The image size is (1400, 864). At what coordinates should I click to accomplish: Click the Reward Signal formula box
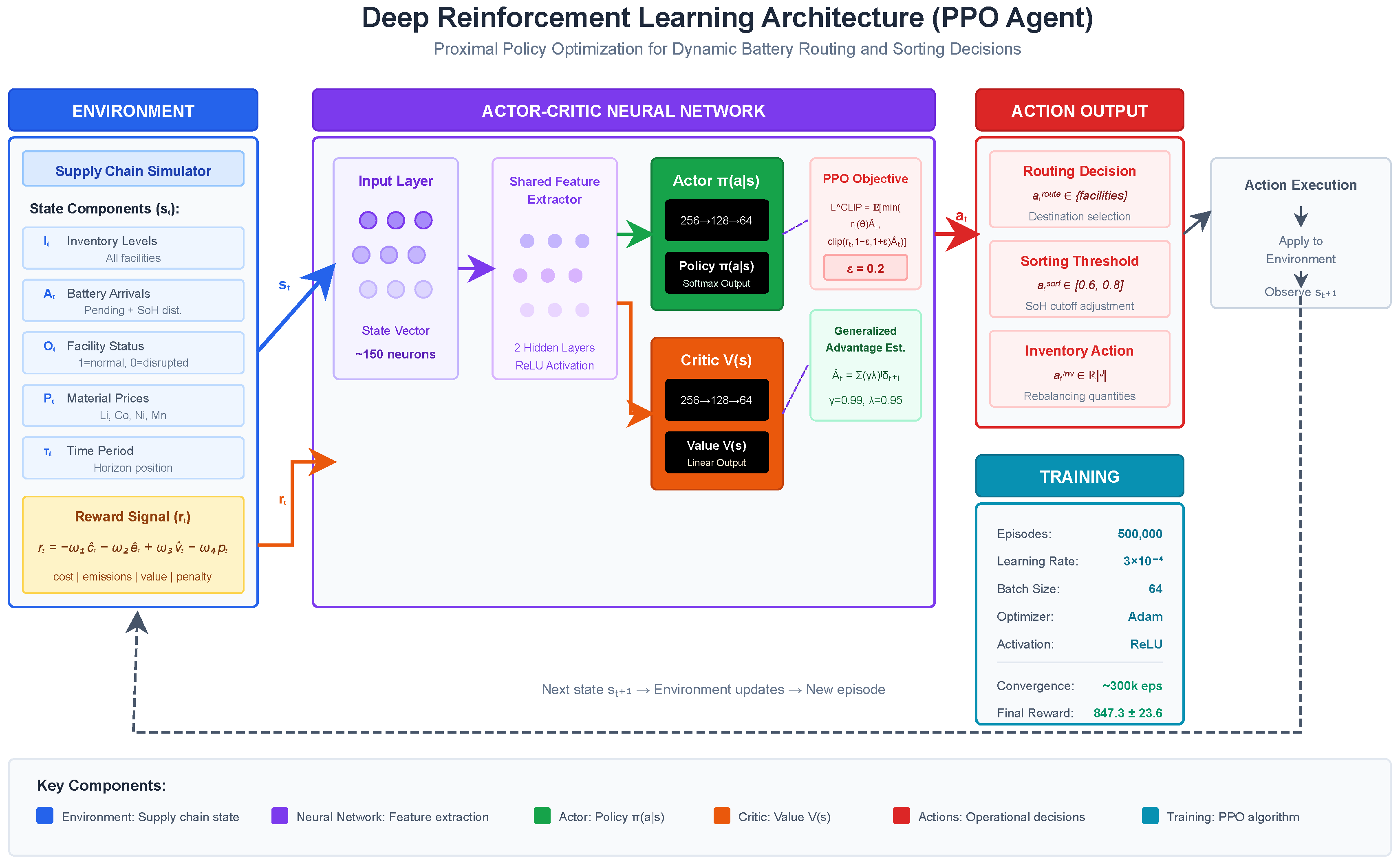133,545
